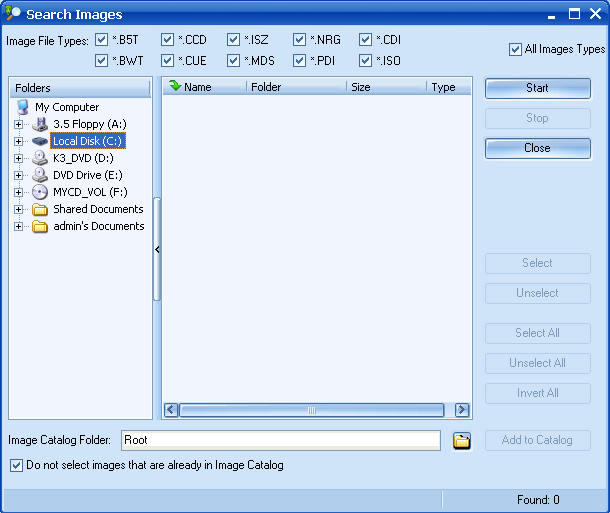This screenshot has height=513, width=610.
Task: Select 'K3_DVD (D:)' tree label
Action: click(83, 158)
